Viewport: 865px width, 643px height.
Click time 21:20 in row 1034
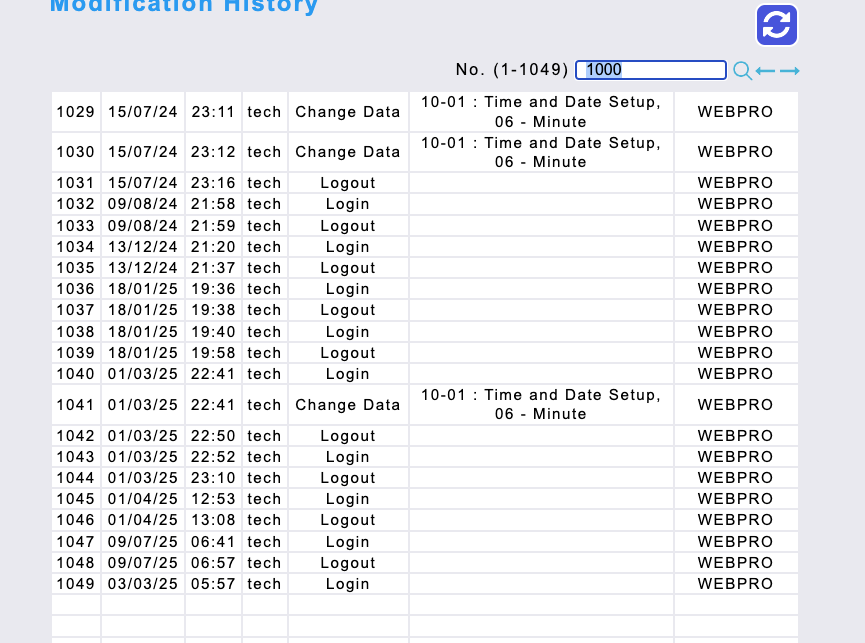pyautogui.click(x=213, y=247)
